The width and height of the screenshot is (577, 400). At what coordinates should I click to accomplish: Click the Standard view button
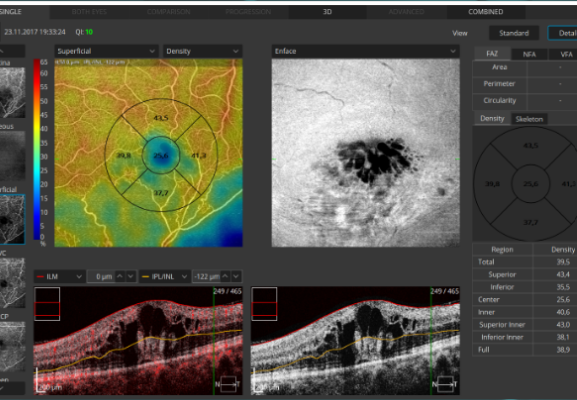[x=514, y=33]
